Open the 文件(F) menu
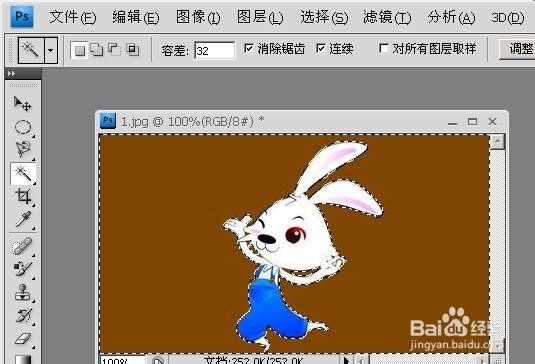 (x=73, y=17)
